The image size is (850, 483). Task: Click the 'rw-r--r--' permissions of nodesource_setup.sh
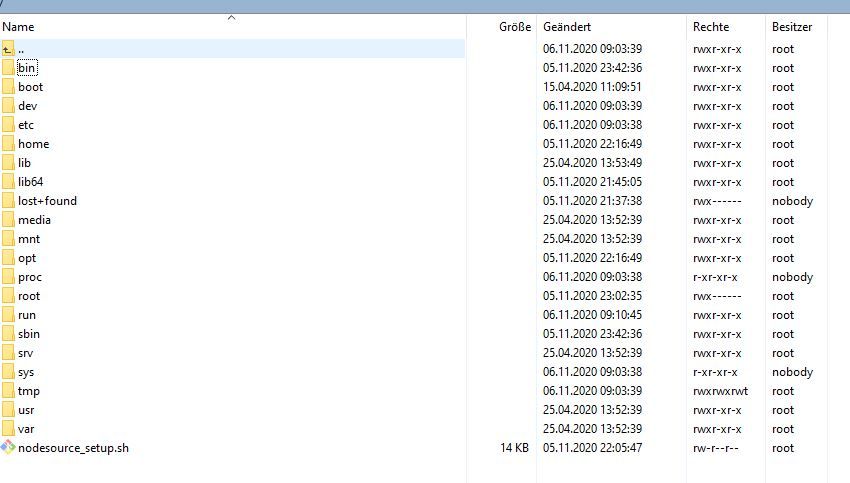click(x=716, y=448)
